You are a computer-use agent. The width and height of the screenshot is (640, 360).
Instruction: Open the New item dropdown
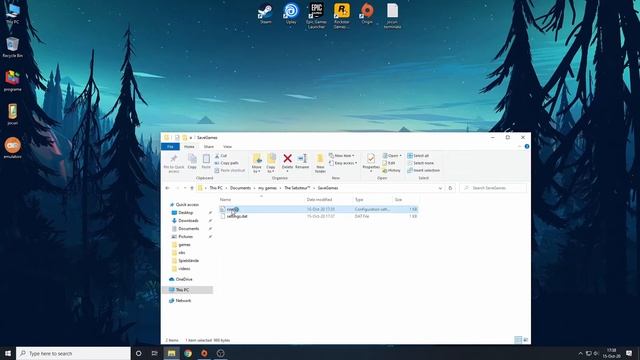pyautogui.click(x=342, y=156)
